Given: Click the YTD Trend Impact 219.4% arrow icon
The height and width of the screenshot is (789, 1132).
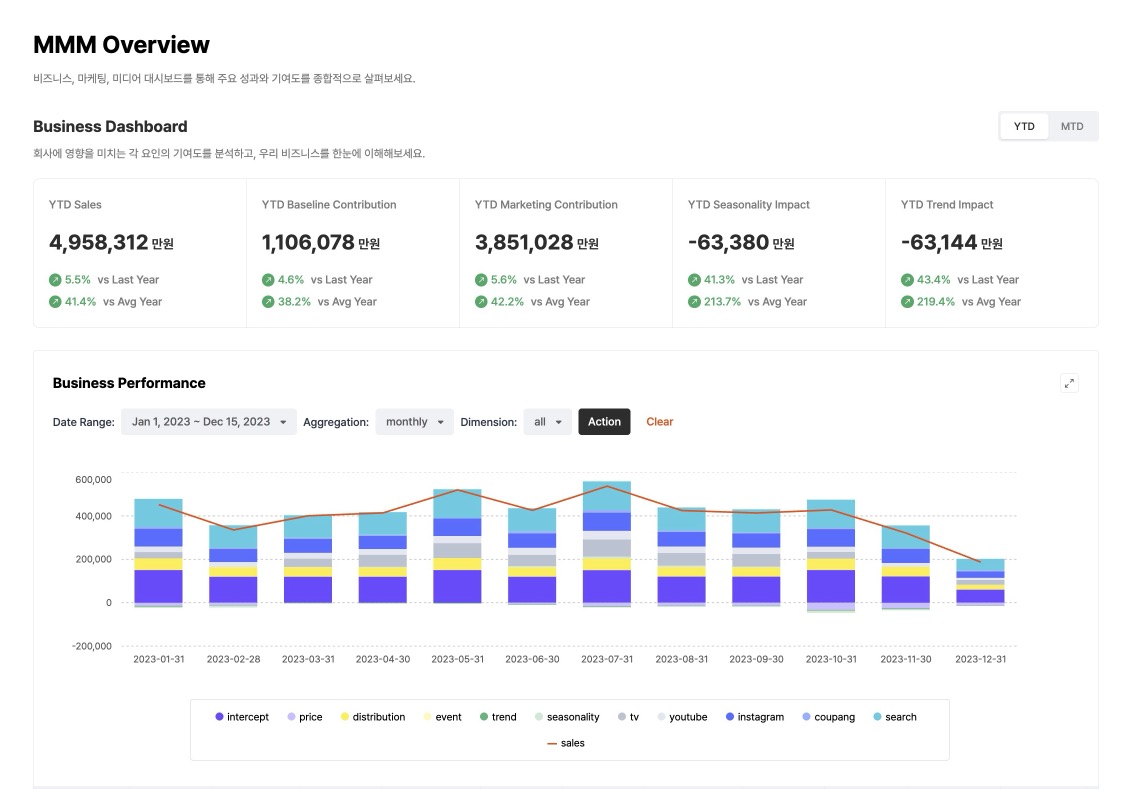Looking at the screenshot, I should click(907, 302).
